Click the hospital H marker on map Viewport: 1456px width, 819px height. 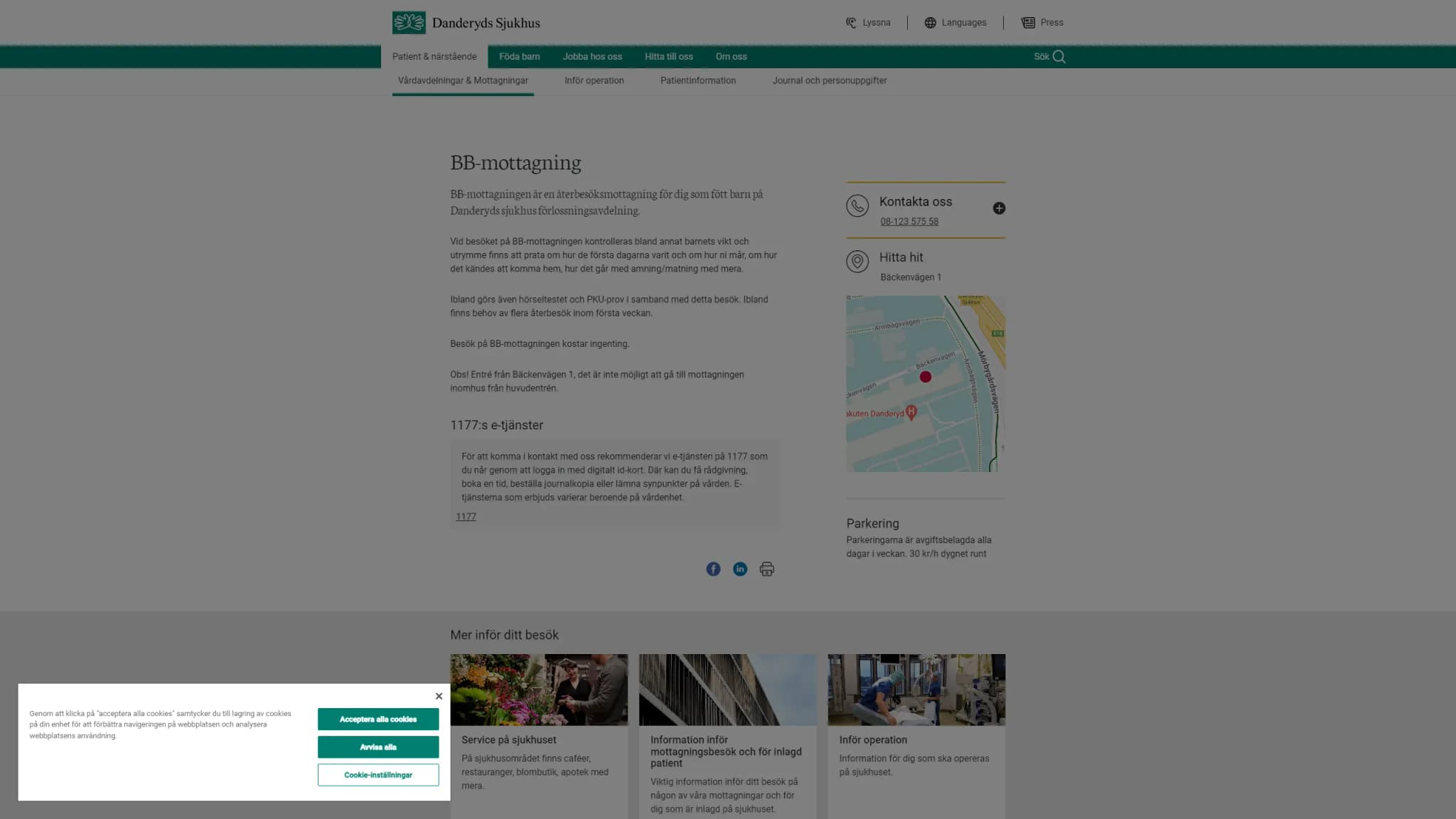click(911, 412)
